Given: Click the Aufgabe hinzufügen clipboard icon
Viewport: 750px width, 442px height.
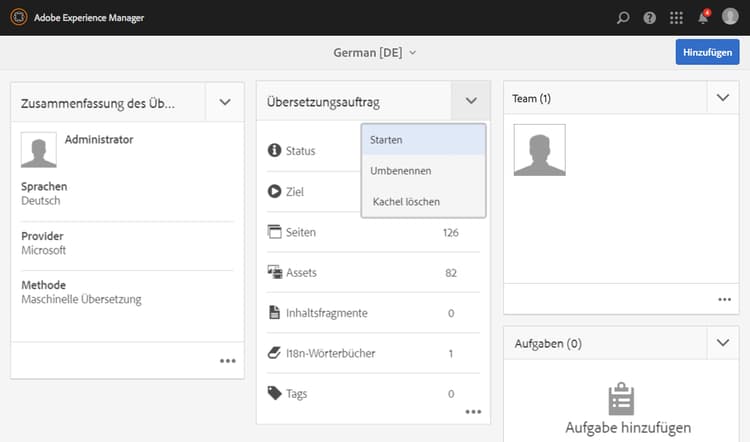Looking at the screenshot, I should (621, 399).
